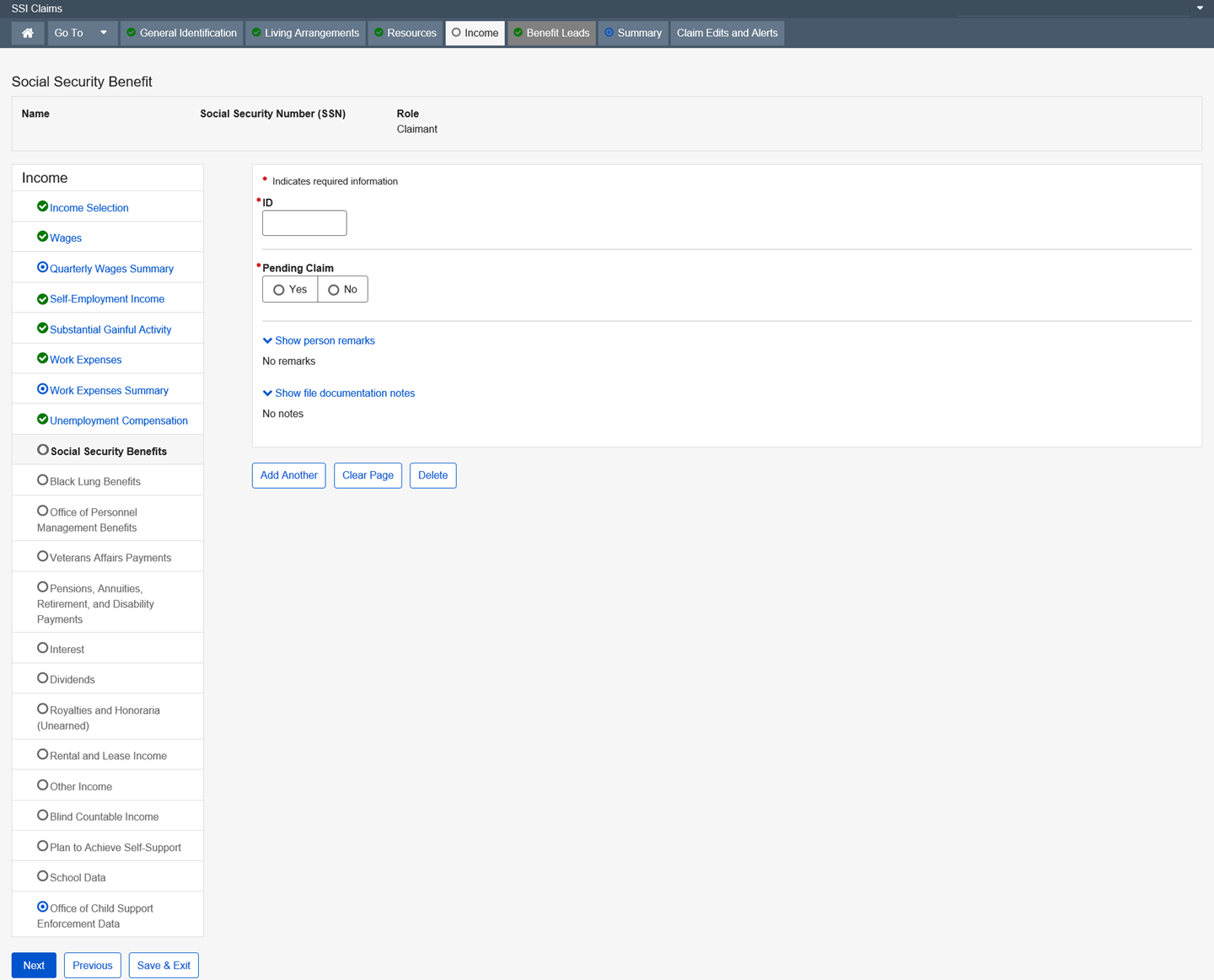Image resolution: width=1214 pixels, height=980 pixels.
Task: Open Self-Employment Income link in sidebar
Action: 107,299
